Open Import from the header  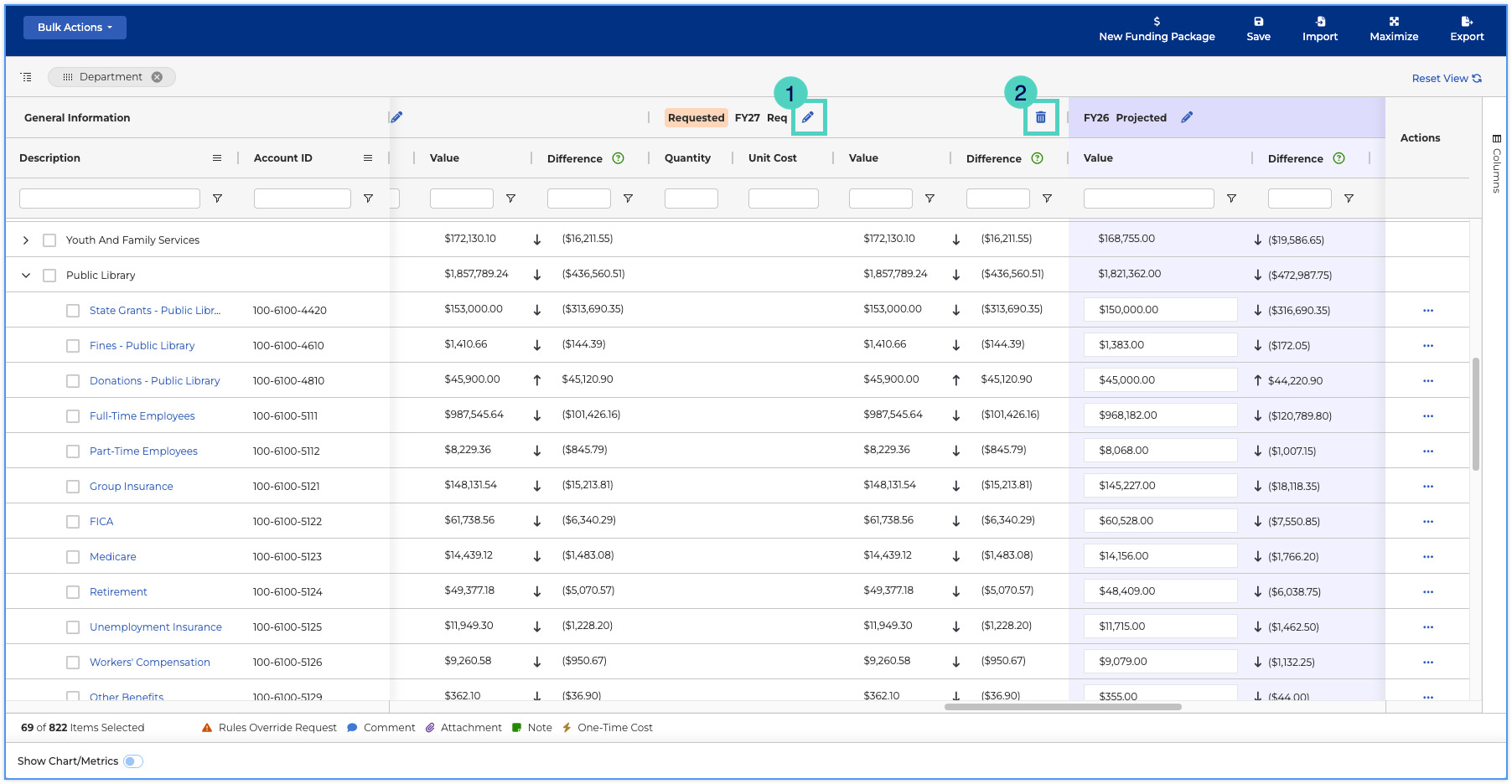pyautogui.click(x=1320, y=28)
